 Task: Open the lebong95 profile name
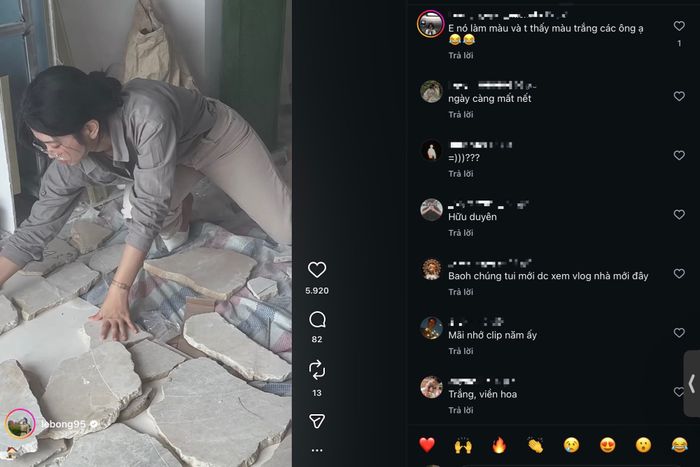coord(63,424)
